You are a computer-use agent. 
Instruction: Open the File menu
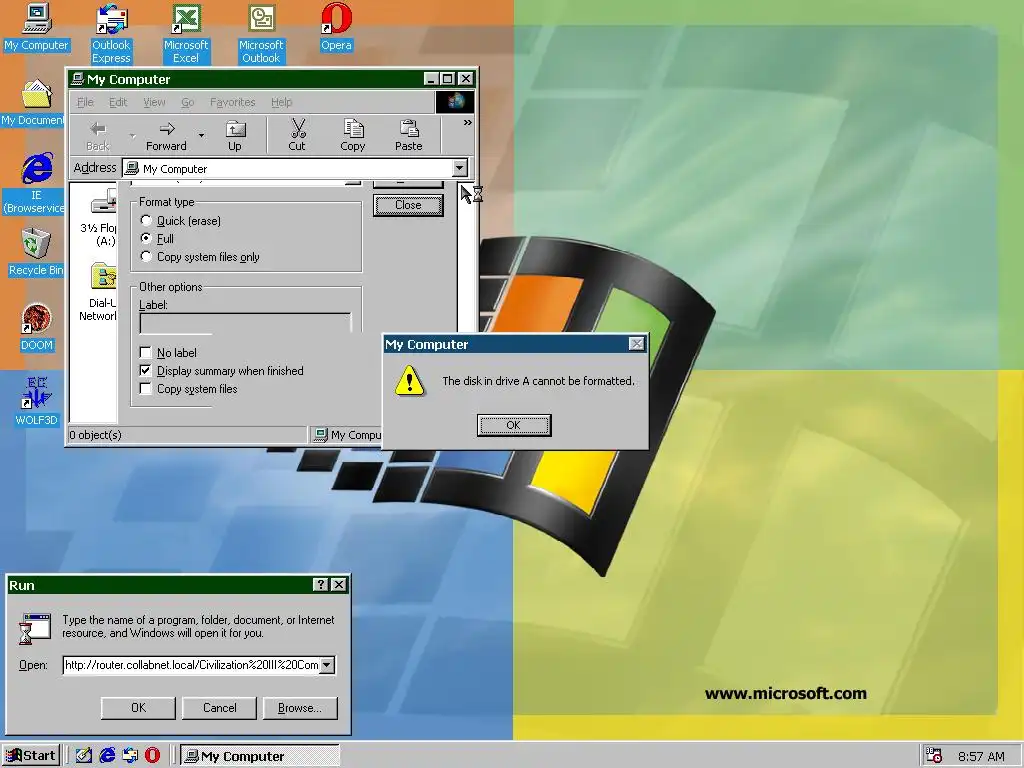85,102
